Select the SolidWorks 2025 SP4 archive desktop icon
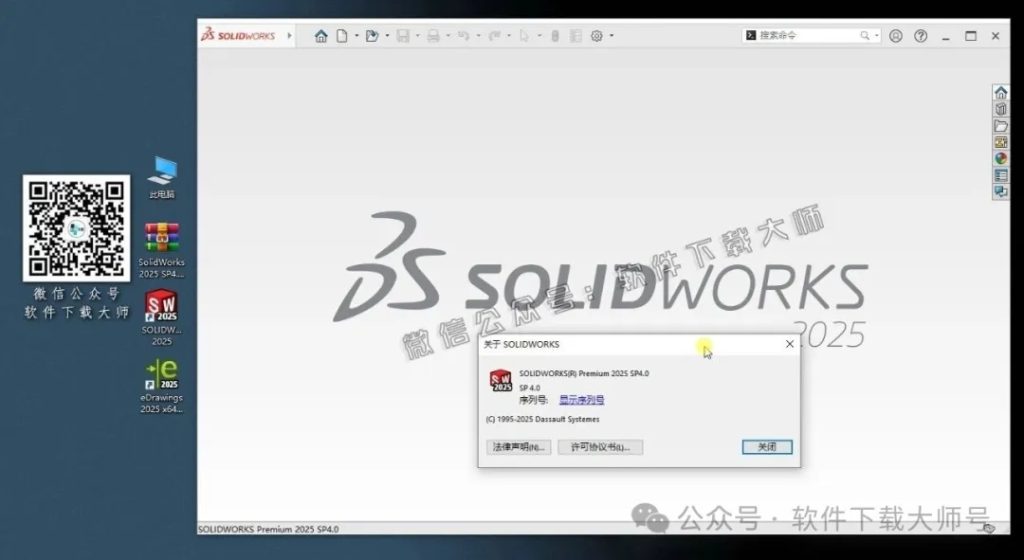 point(161,251)
